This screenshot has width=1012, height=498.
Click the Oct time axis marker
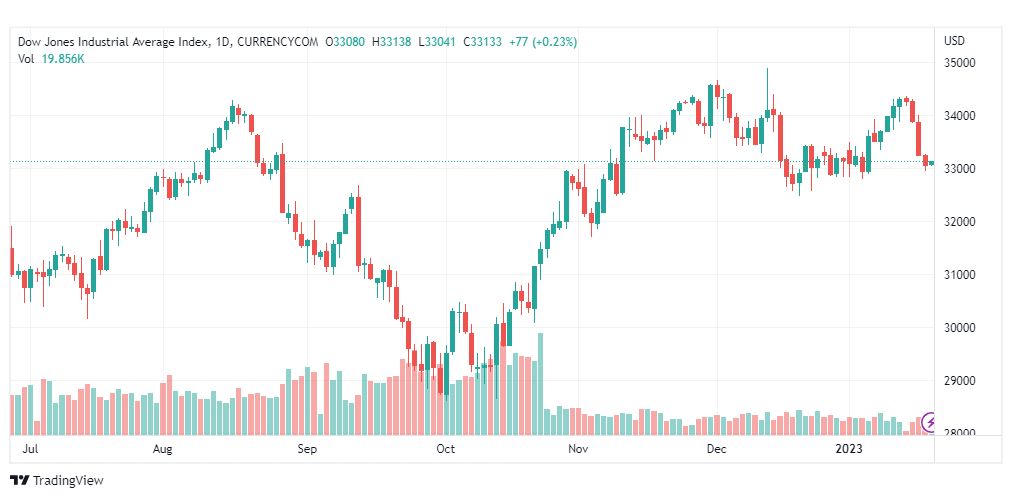446,450
